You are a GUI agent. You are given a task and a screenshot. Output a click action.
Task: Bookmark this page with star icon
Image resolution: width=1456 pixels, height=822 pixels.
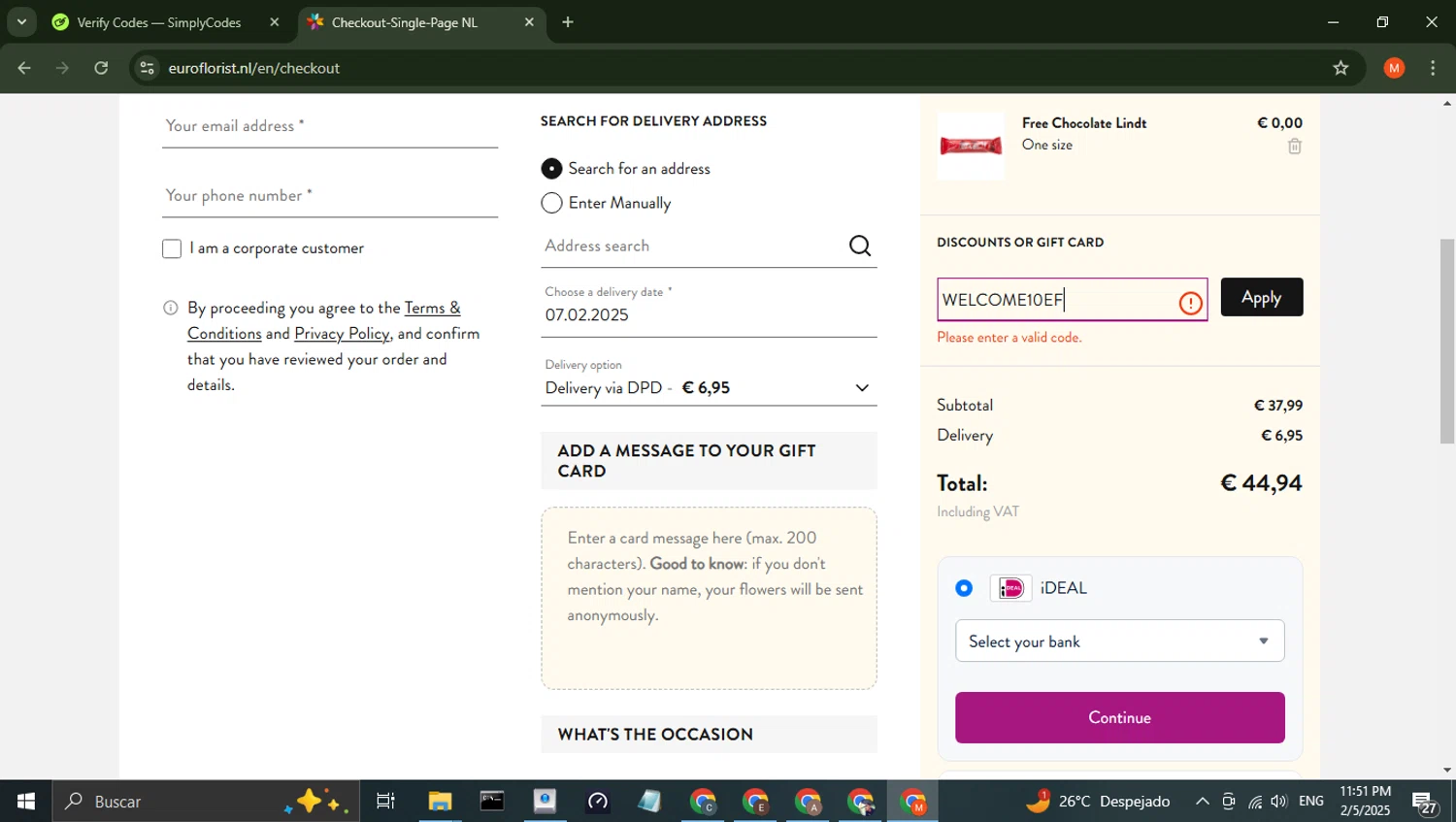(x=1340, y=68)
